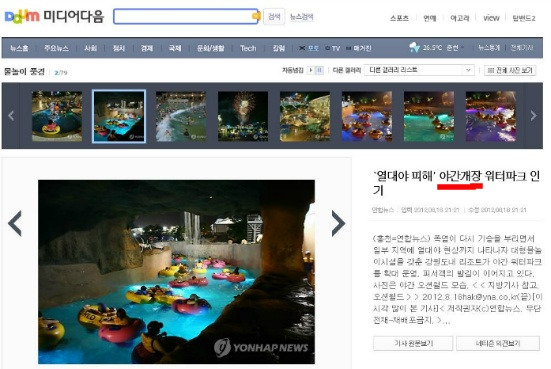Go to the 주요뉴스 menu

(x=56, y=48)
